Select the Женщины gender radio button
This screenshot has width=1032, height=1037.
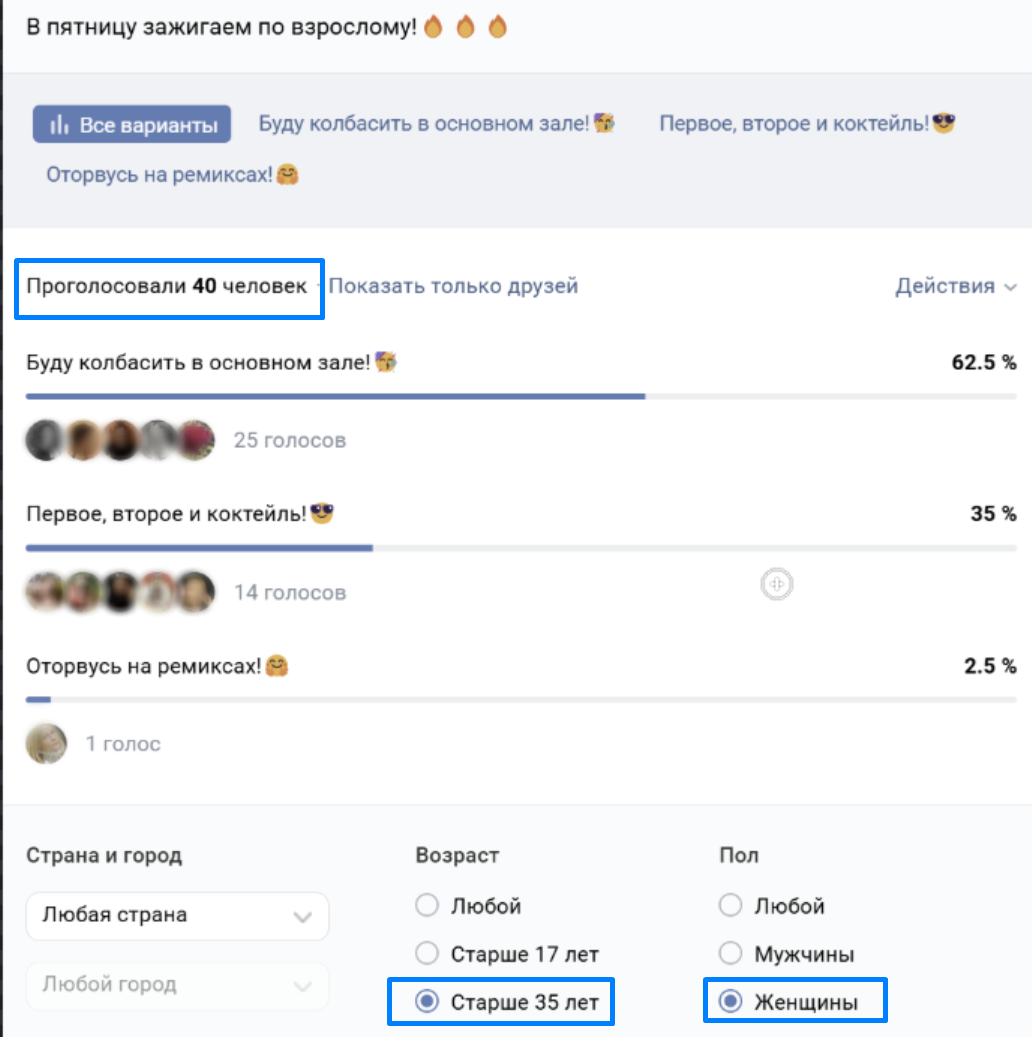coord(731,1002)
